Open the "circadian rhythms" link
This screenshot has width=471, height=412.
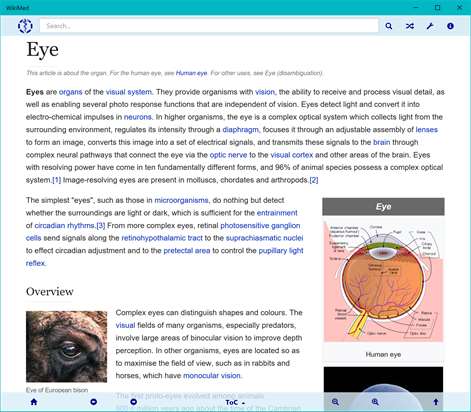click(x=64, y=226)
